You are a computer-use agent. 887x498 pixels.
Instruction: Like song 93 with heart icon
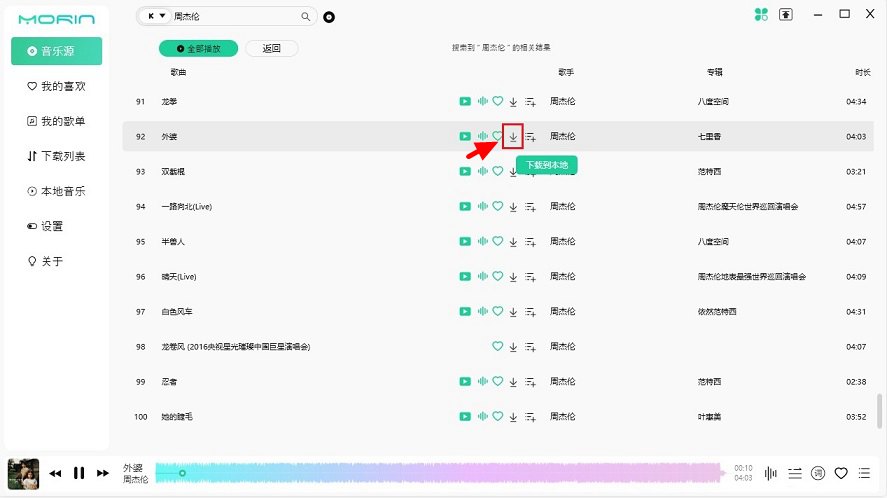497,171
